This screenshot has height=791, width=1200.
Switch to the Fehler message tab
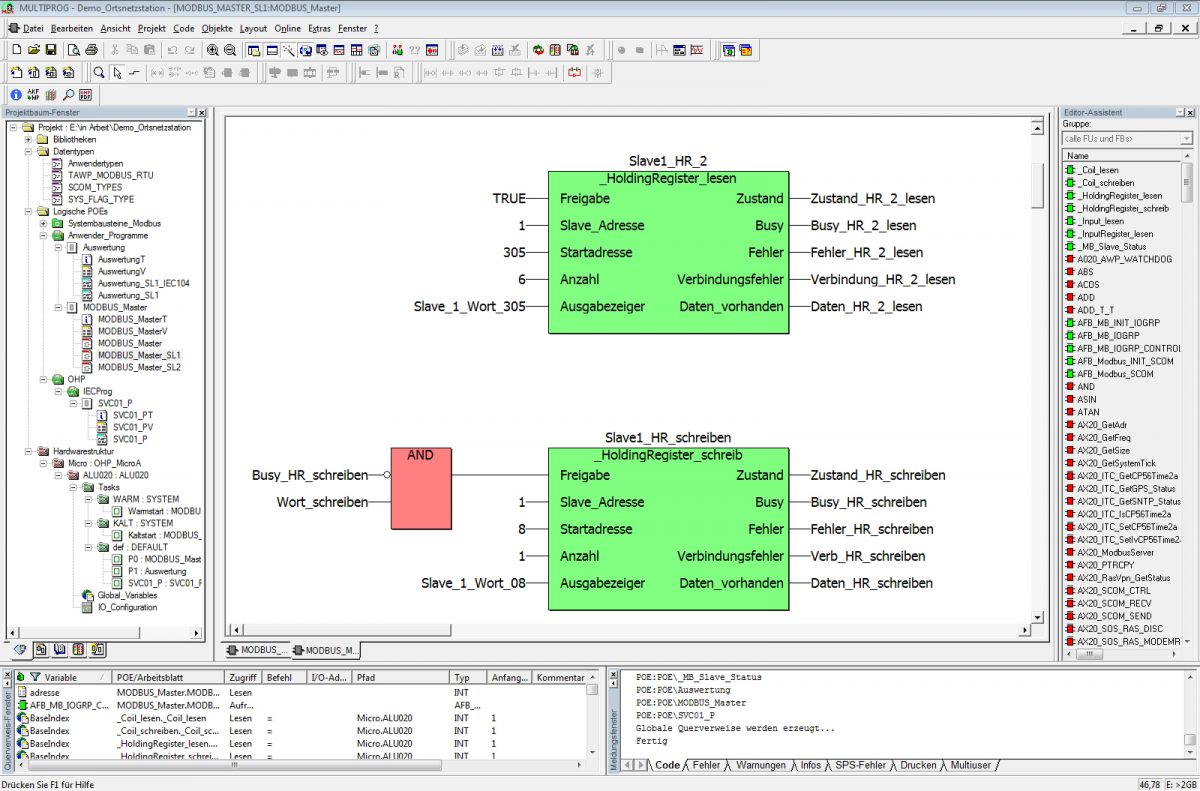(x=706, y=765)
